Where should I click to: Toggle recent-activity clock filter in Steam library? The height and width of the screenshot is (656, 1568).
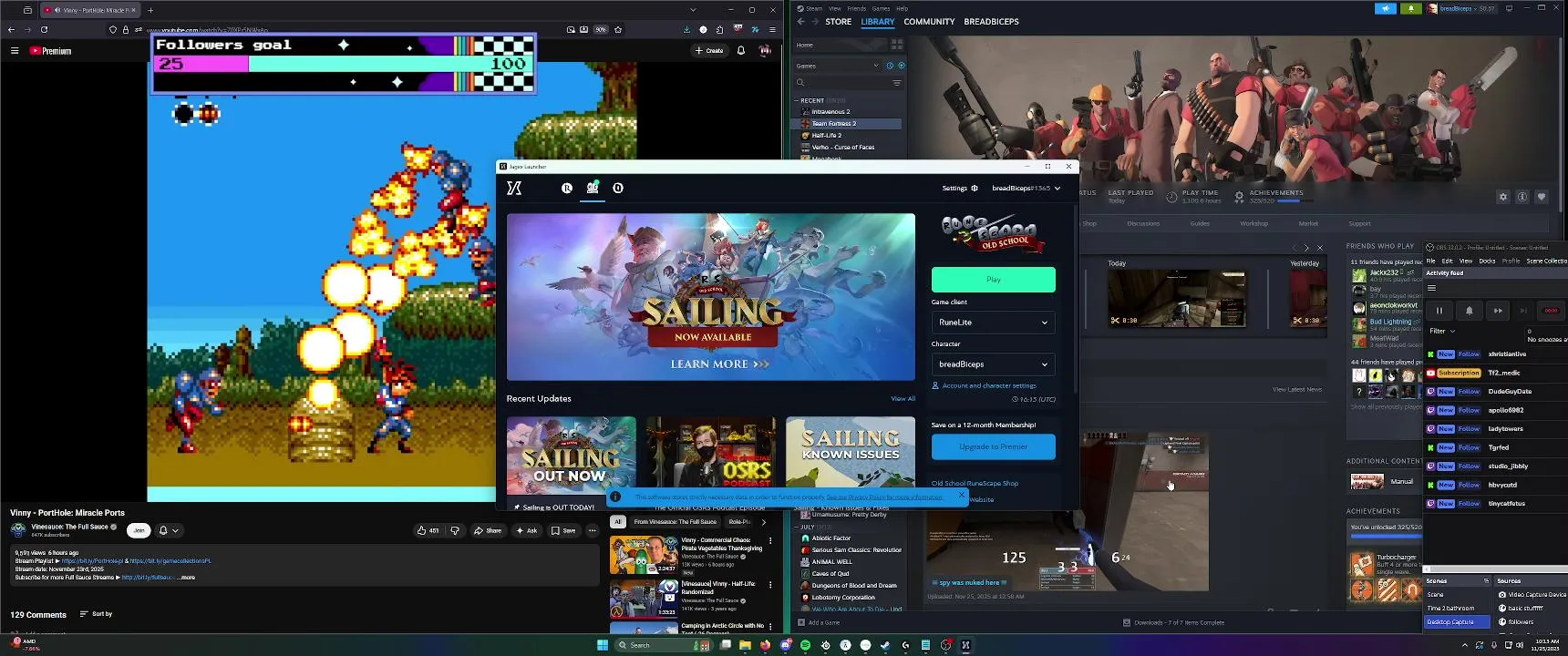click(890, 66)
